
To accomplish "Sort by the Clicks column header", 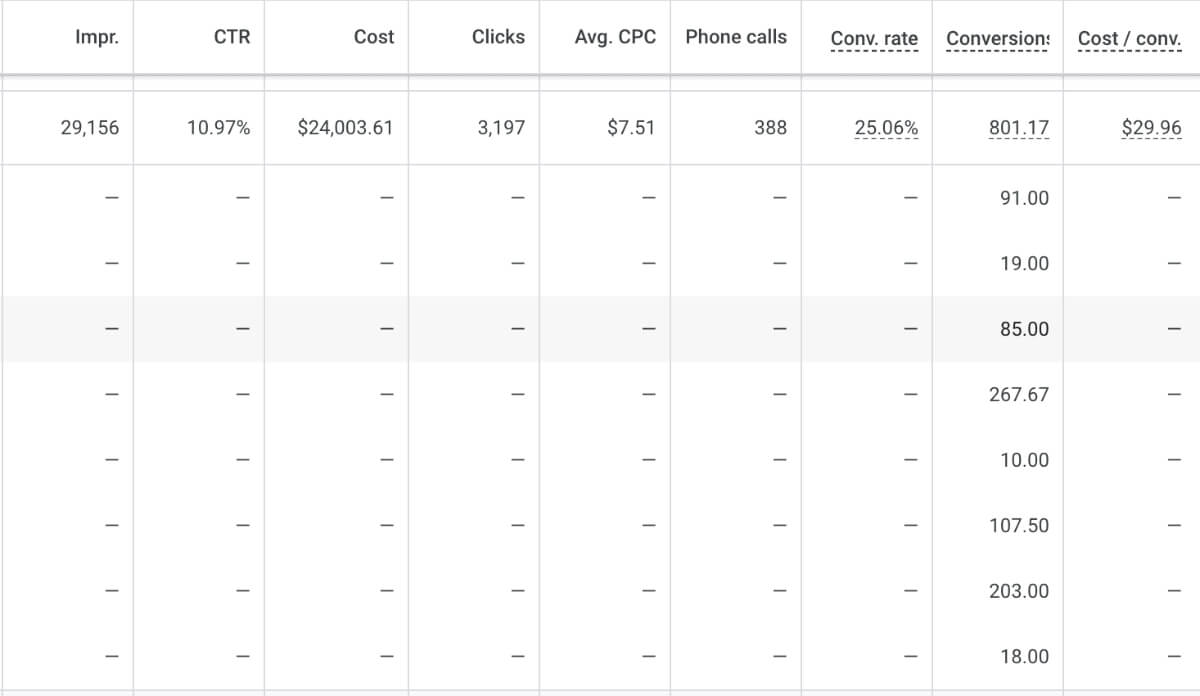I will pyautogui.click(x=498, y=37).
